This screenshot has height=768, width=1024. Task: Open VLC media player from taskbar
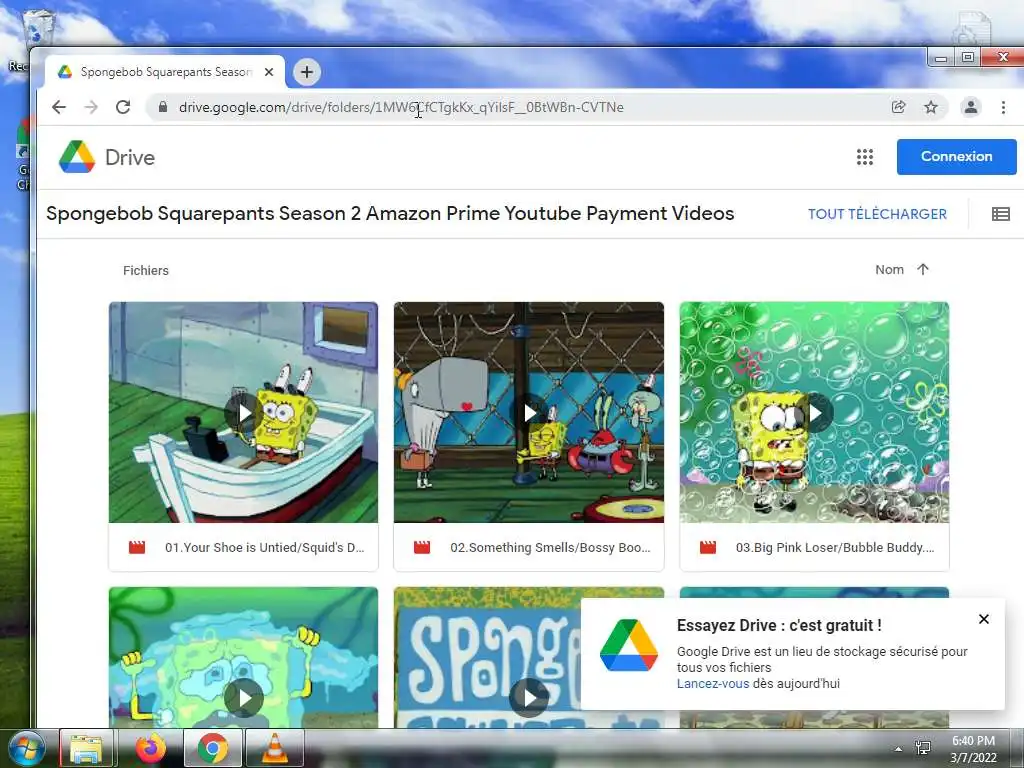coord(275,749)
